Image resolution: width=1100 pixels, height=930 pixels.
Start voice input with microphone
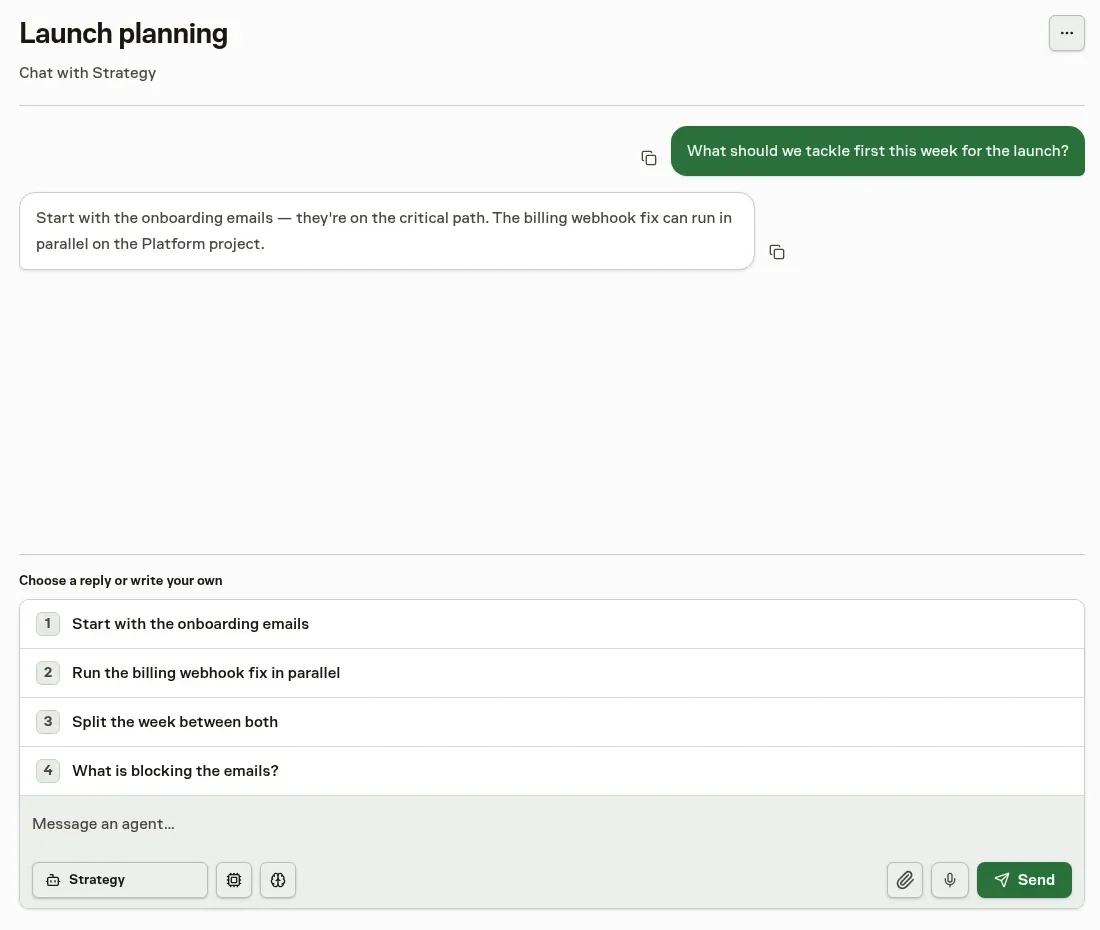pyautogui.click(x=949, y=880)
